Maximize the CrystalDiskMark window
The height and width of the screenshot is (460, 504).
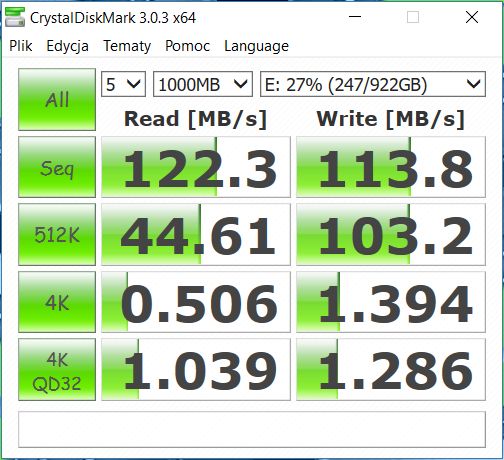tap(413, 17)
